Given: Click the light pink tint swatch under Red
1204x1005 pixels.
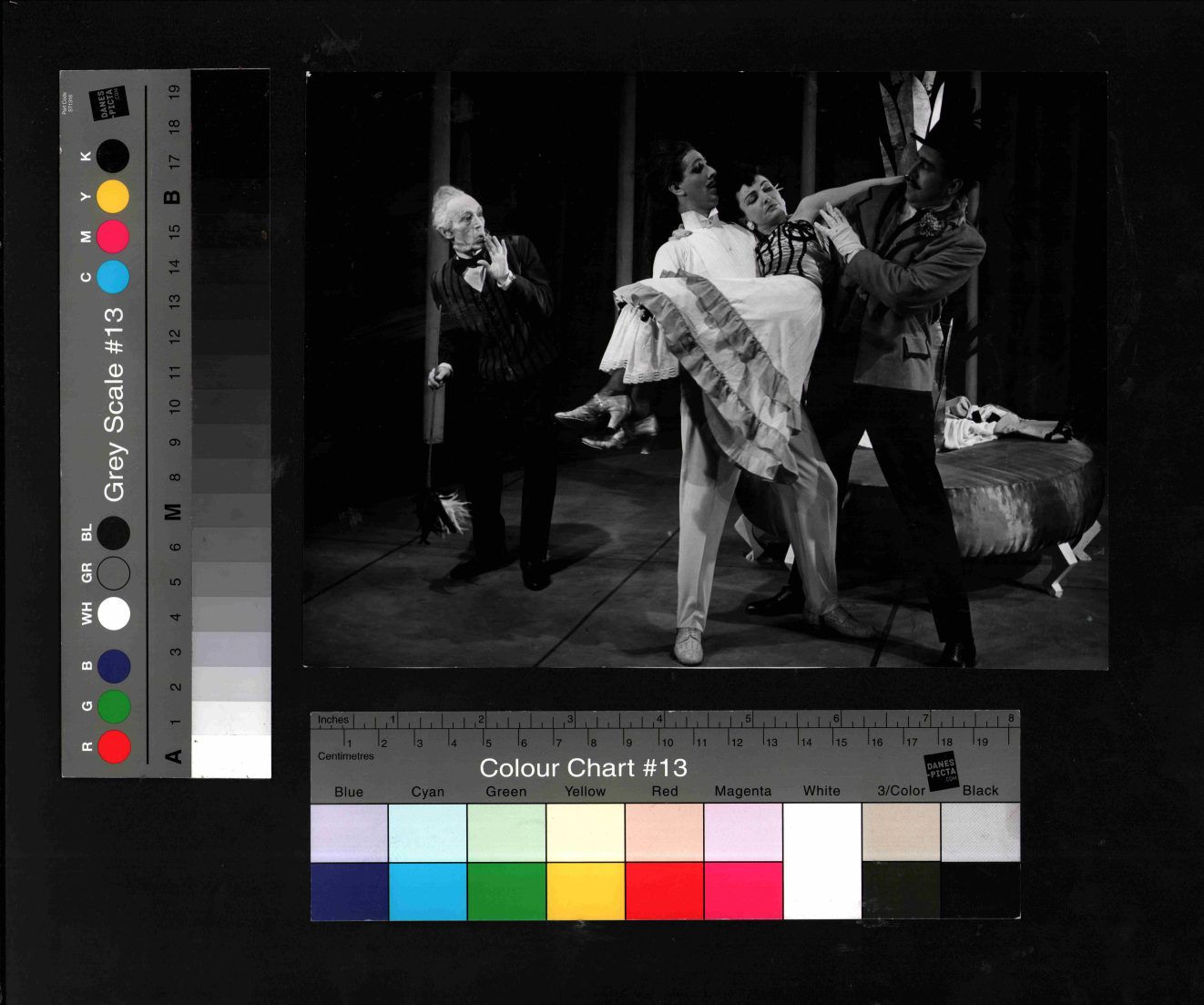Looking at the screenshot, I should coord(664,832).
